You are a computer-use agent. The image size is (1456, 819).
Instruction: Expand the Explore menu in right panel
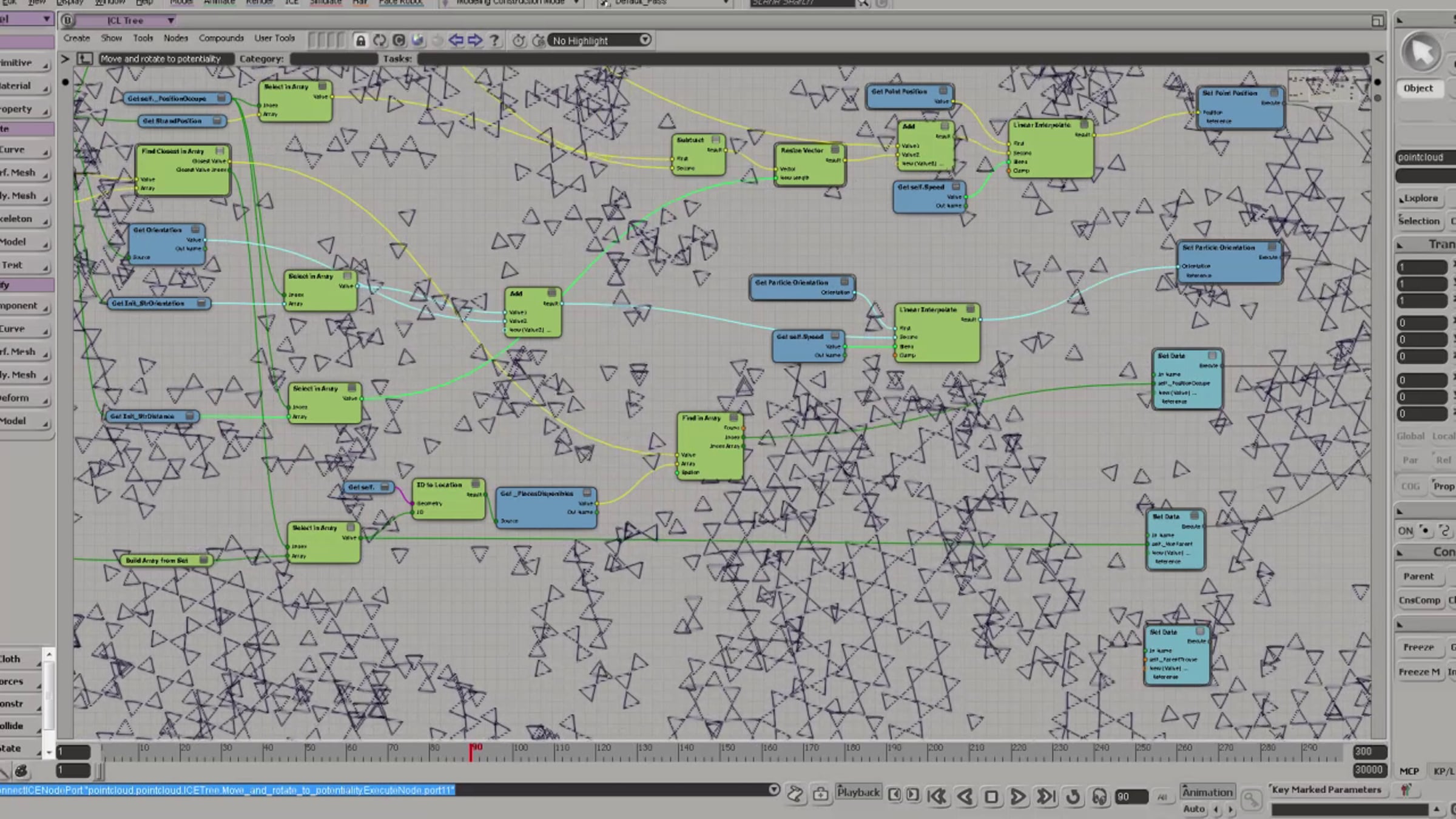1419,198
